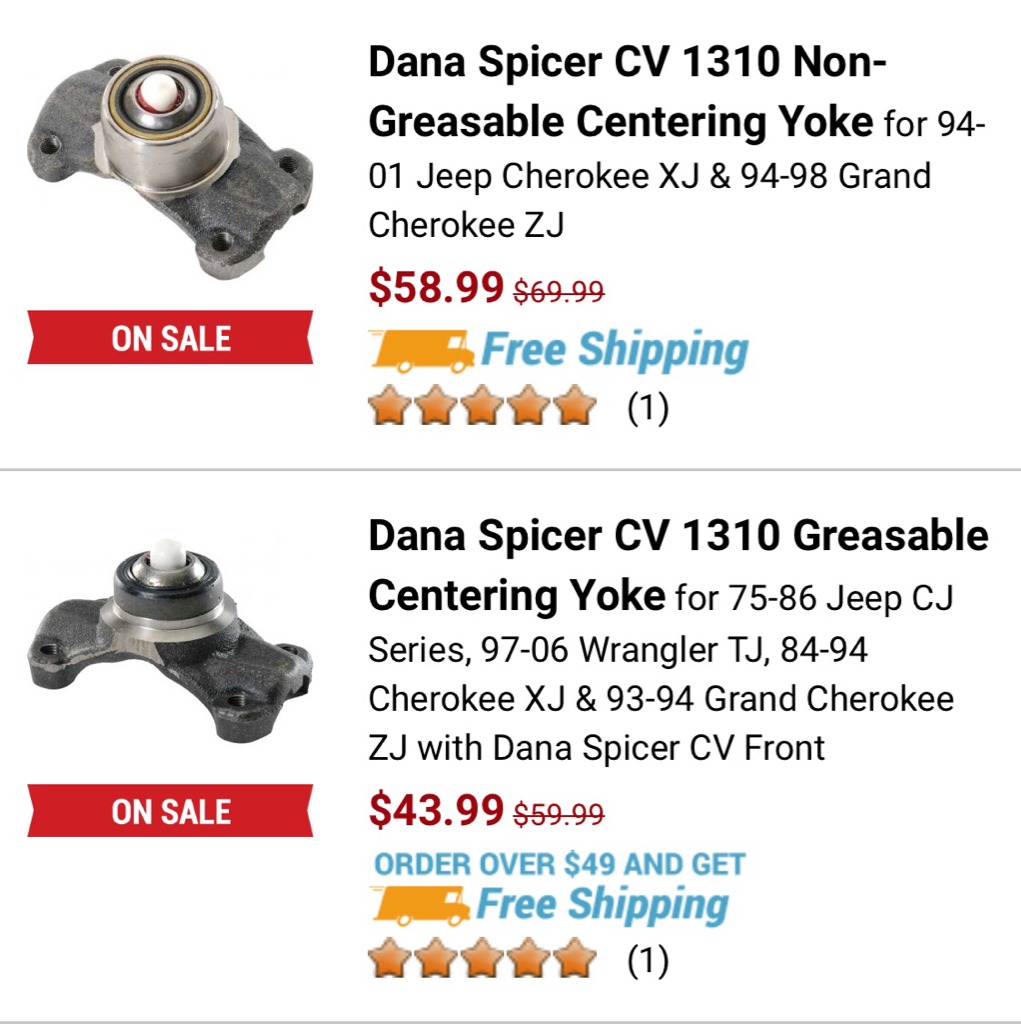Open the Non-Greasable Centering Yoke product image
The width and height of the screenshot is (1021, 1024).
pos(168,168)
